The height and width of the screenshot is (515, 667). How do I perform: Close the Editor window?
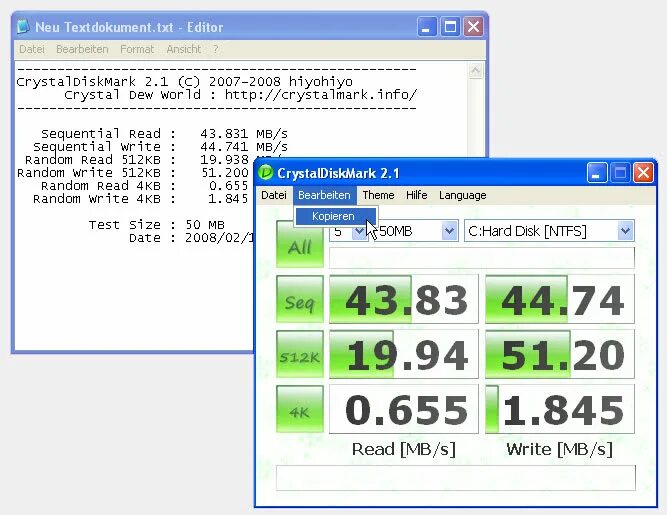point(473,27)
